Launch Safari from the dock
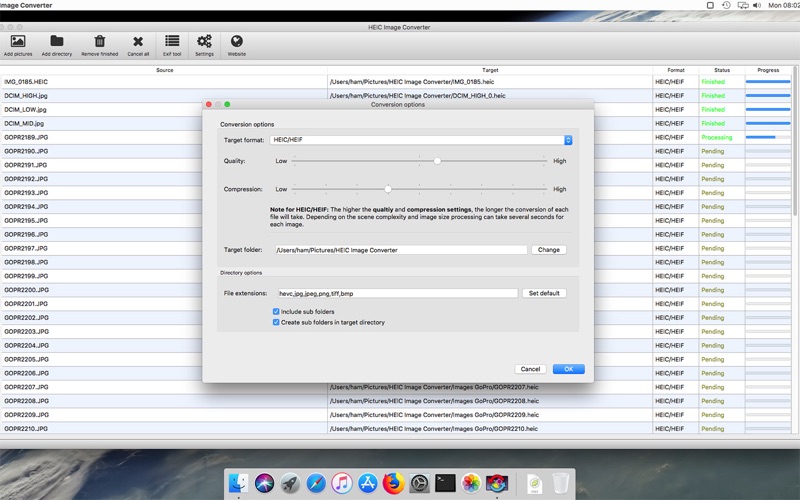This screenshot has height=500, width=800. (x=316, y=483)
